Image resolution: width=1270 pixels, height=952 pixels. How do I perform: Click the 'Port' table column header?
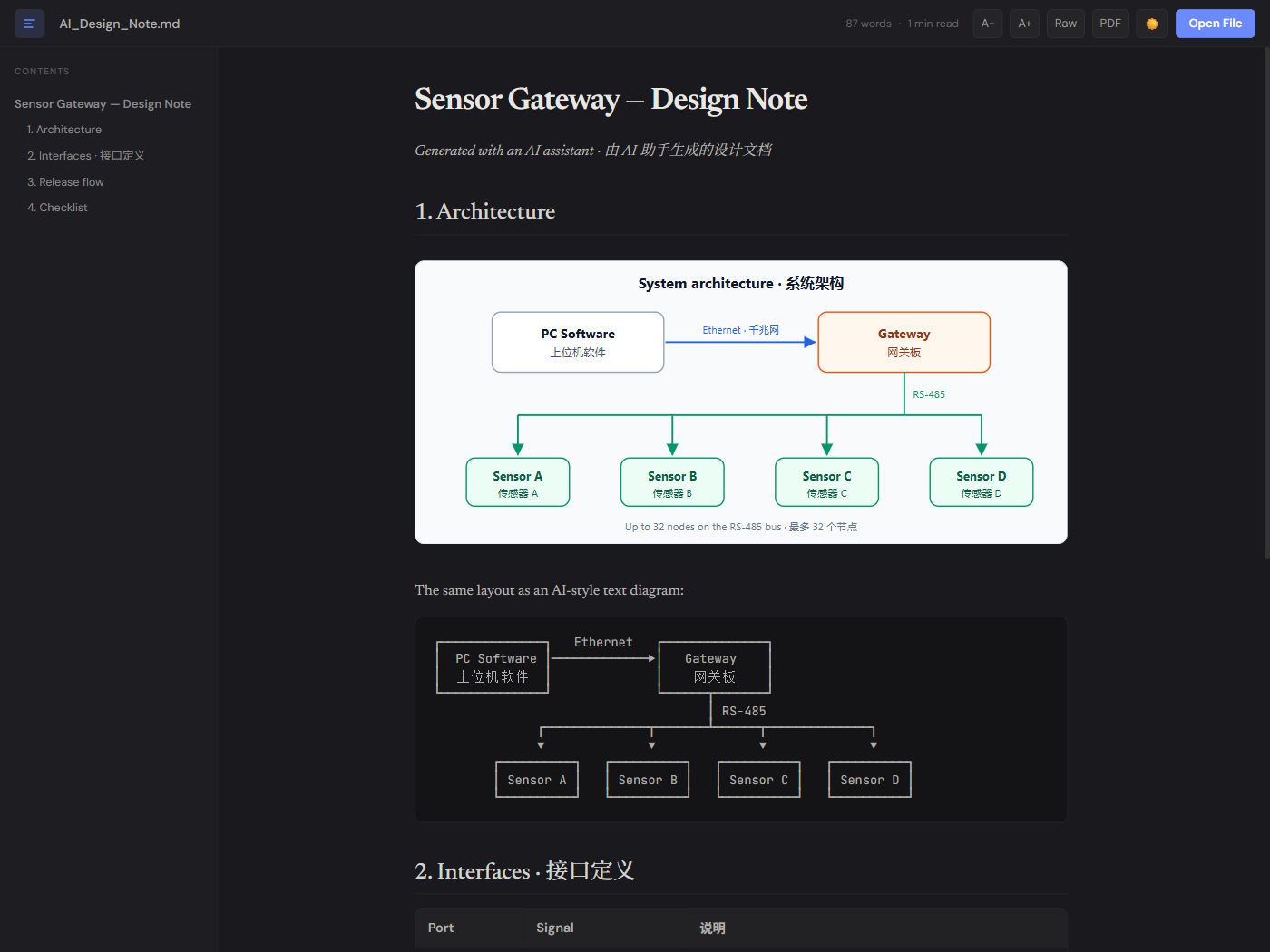(441, 928)
